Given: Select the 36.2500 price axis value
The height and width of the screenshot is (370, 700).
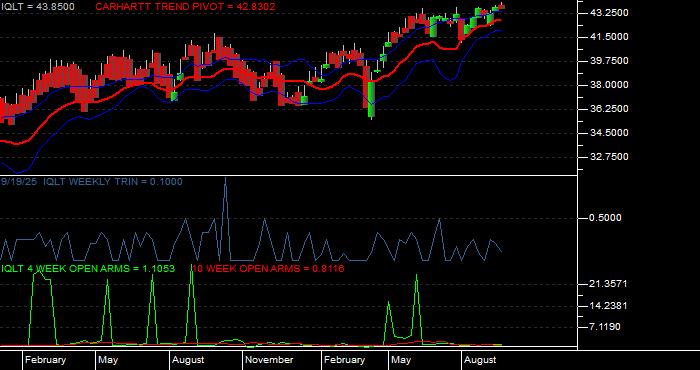Looking at the screenshot, I should pos(609,108).
